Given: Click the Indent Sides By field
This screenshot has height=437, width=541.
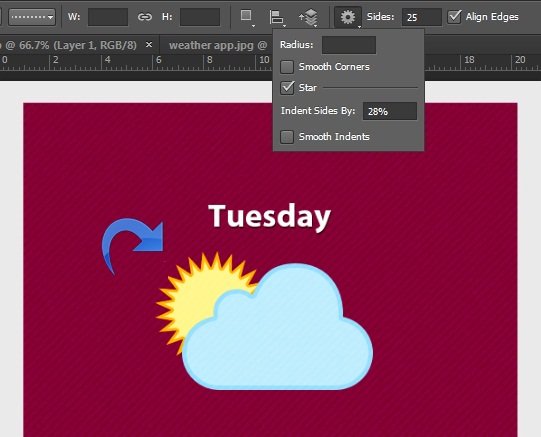Looking at the screenshot, I should (x=390, y=111).
